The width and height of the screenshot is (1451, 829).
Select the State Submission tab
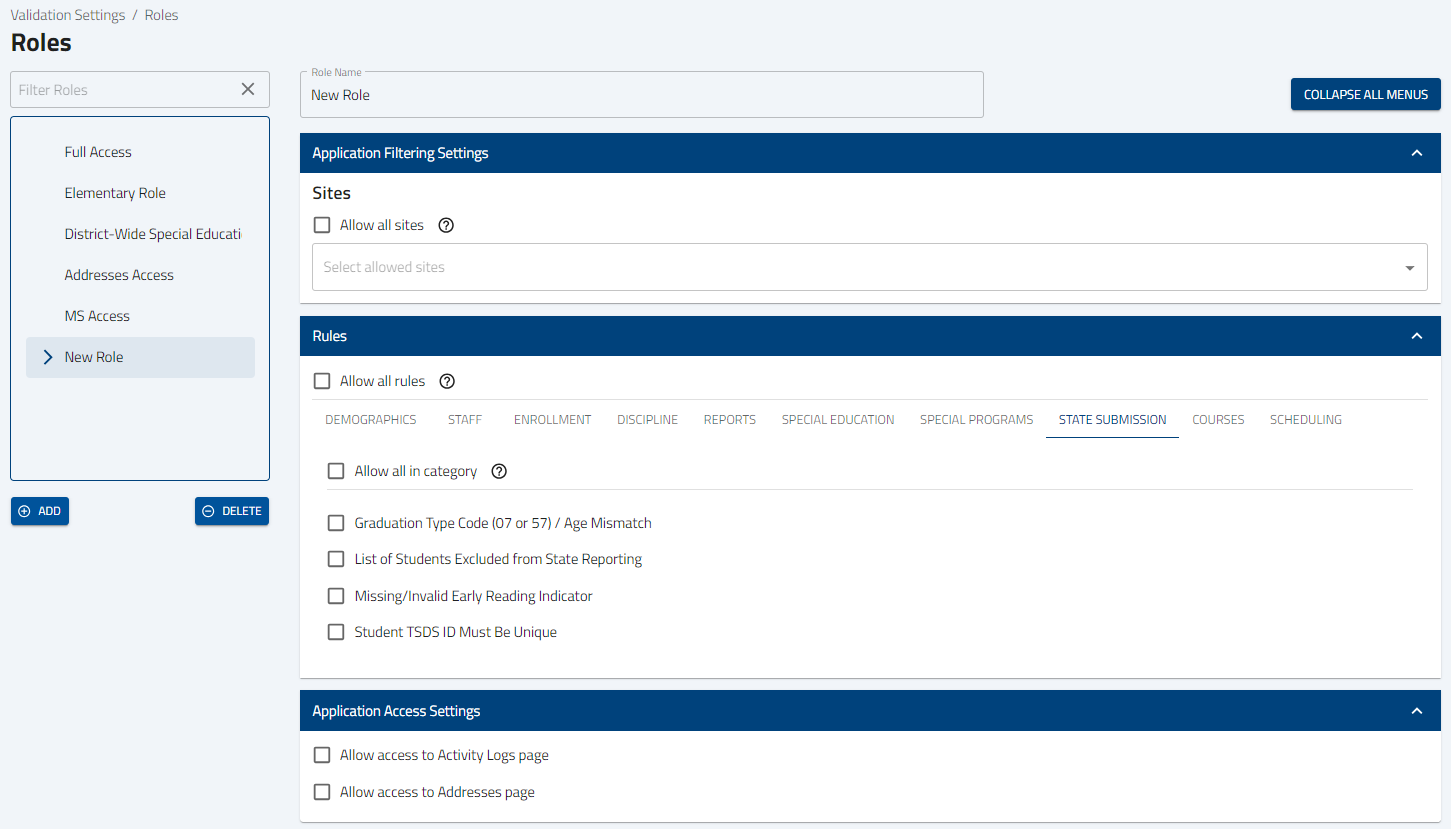1113,420
